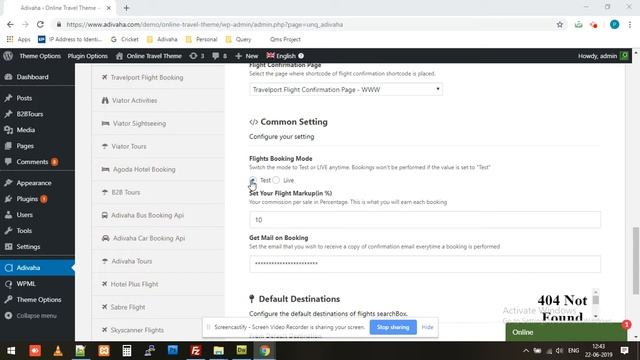Open B2B Tours settings tab

tap(158, 192)
